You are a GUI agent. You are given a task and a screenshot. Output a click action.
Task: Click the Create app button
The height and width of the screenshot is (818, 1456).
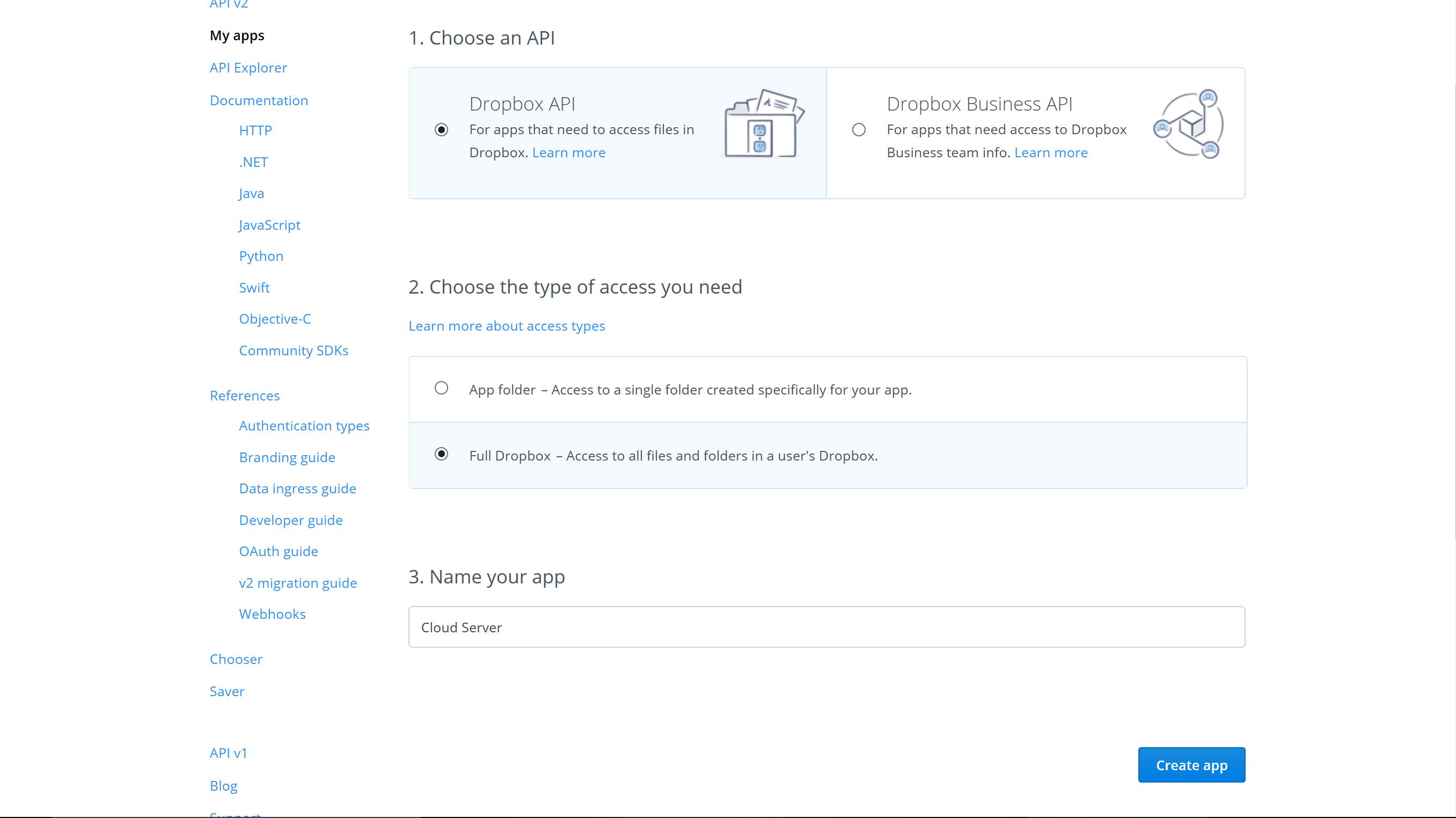[x=1191, y=765]
